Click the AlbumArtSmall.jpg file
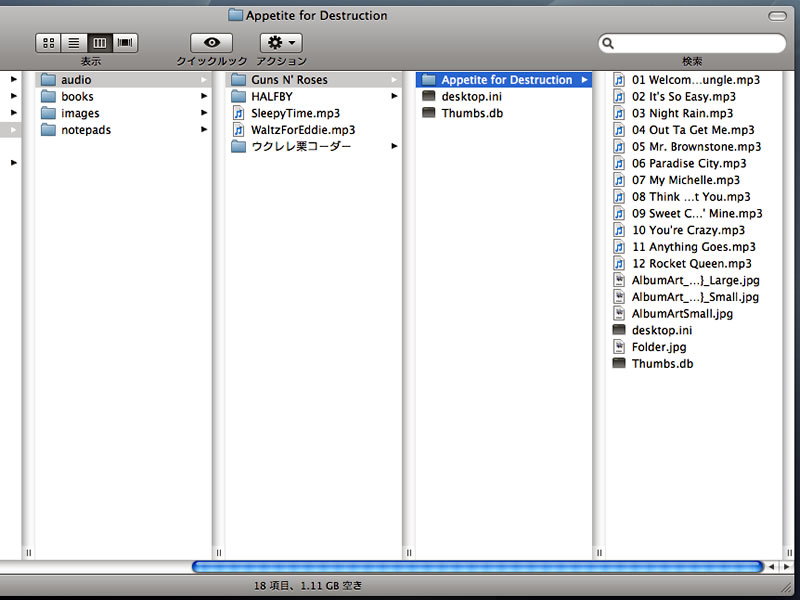Screen dimensions: 800x600 [x=682, y=314]
